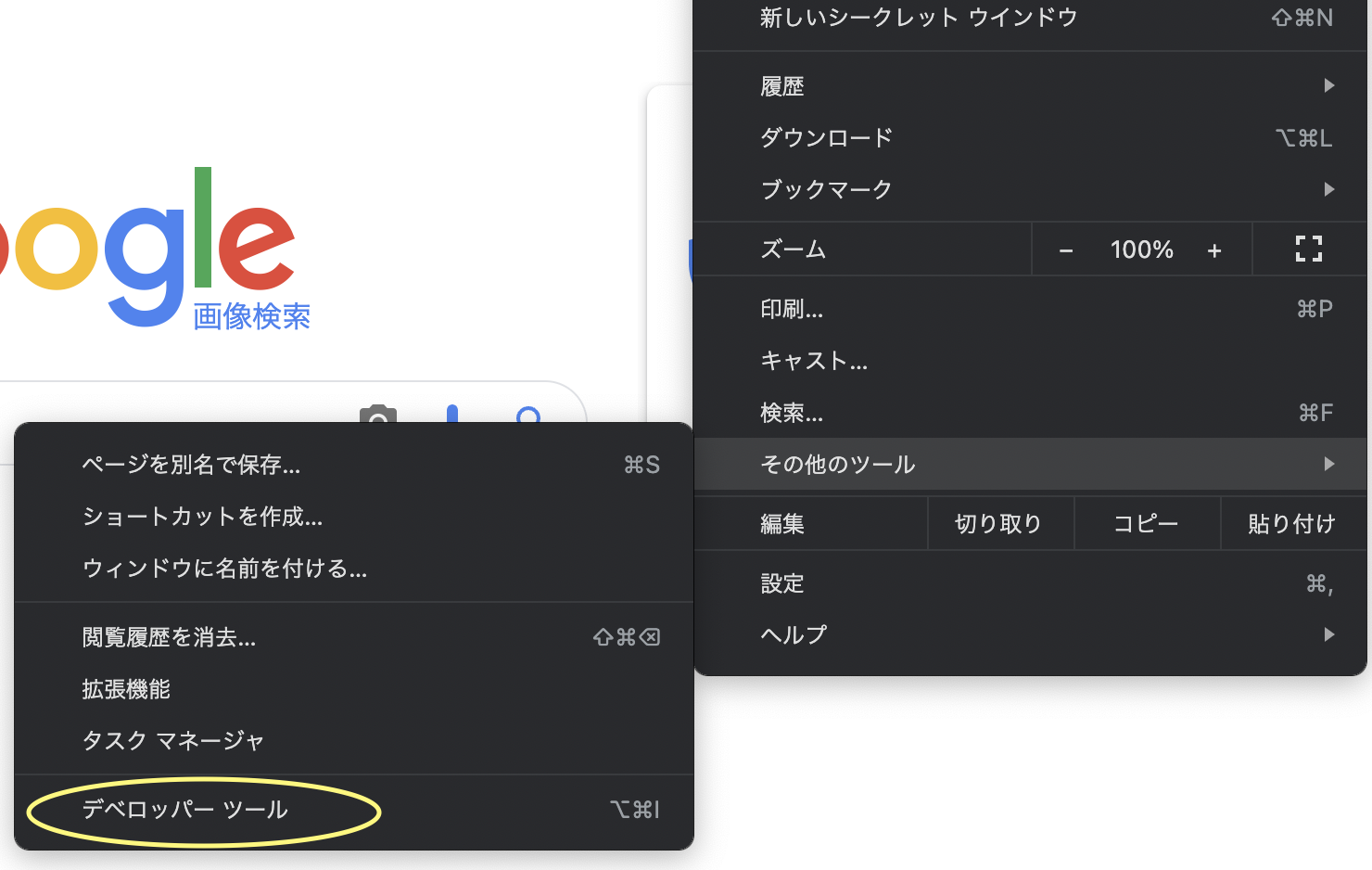This screenshot has height=870, width=1372.
Task: Choose キャスト... cast menu item
Action: (x=1030, y=361)
